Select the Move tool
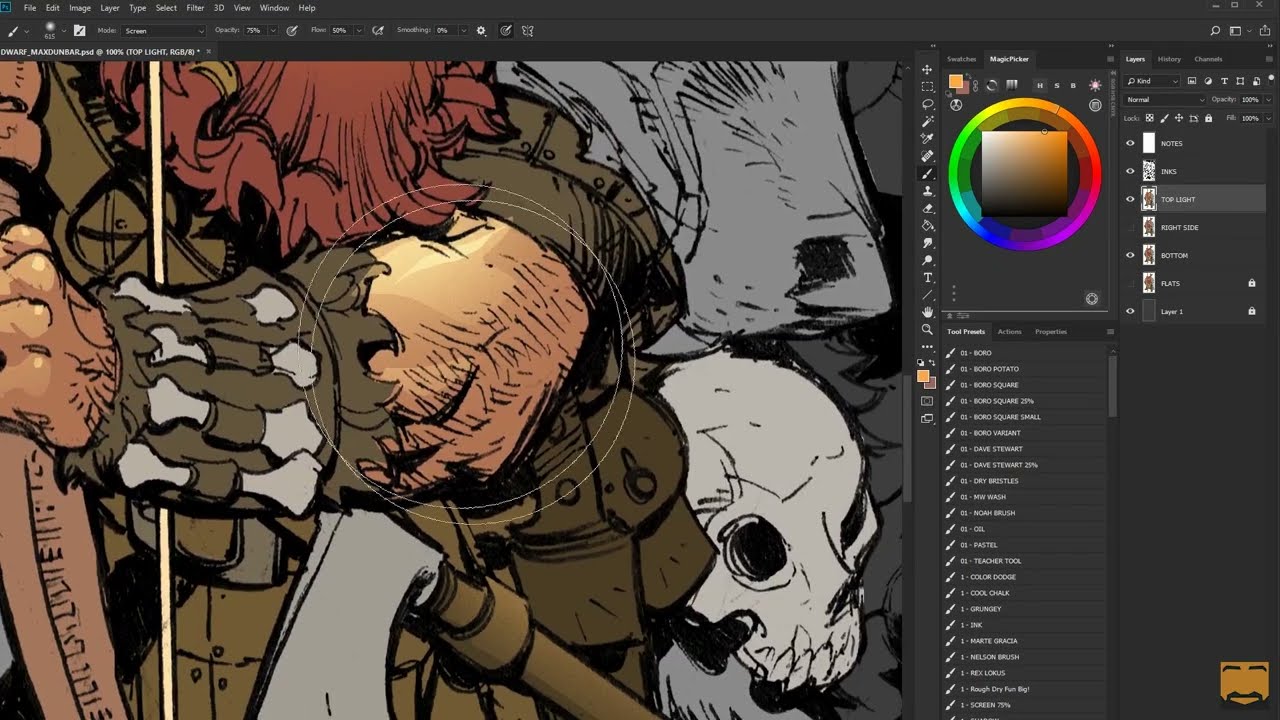1280x720 pixels. [927, 69]
